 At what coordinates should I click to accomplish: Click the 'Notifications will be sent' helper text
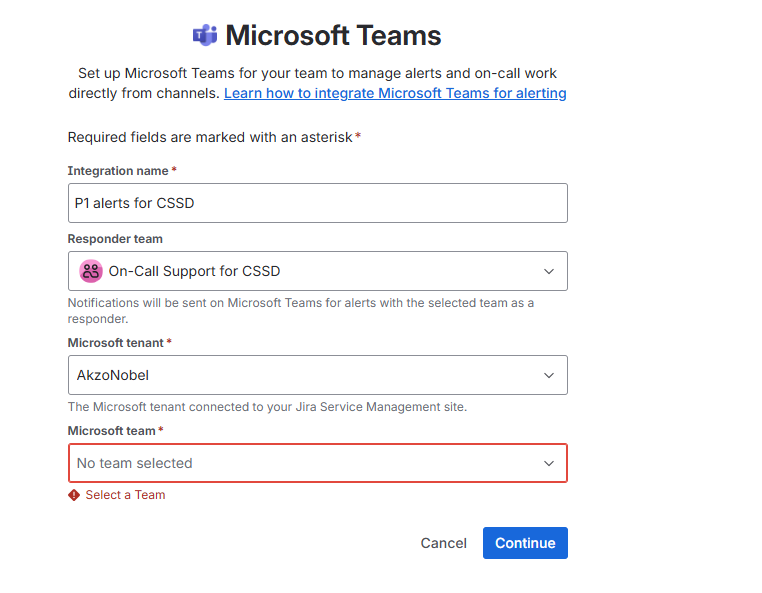click(x=301, y=311)
